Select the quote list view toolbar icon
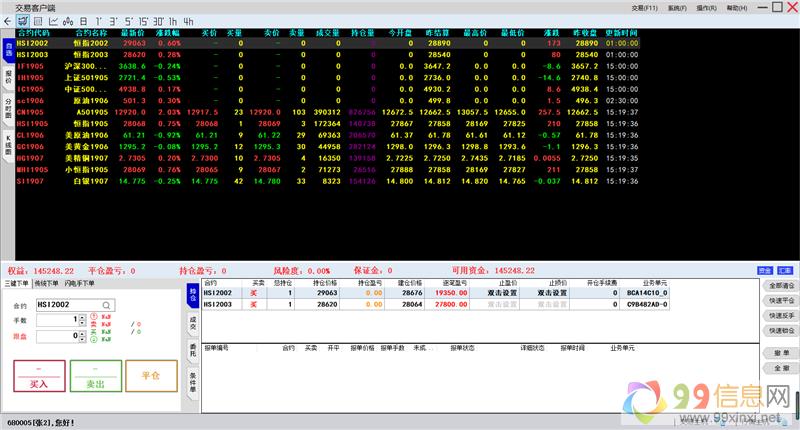Screen dimensions: 800x430 click(x=37, y=19)
